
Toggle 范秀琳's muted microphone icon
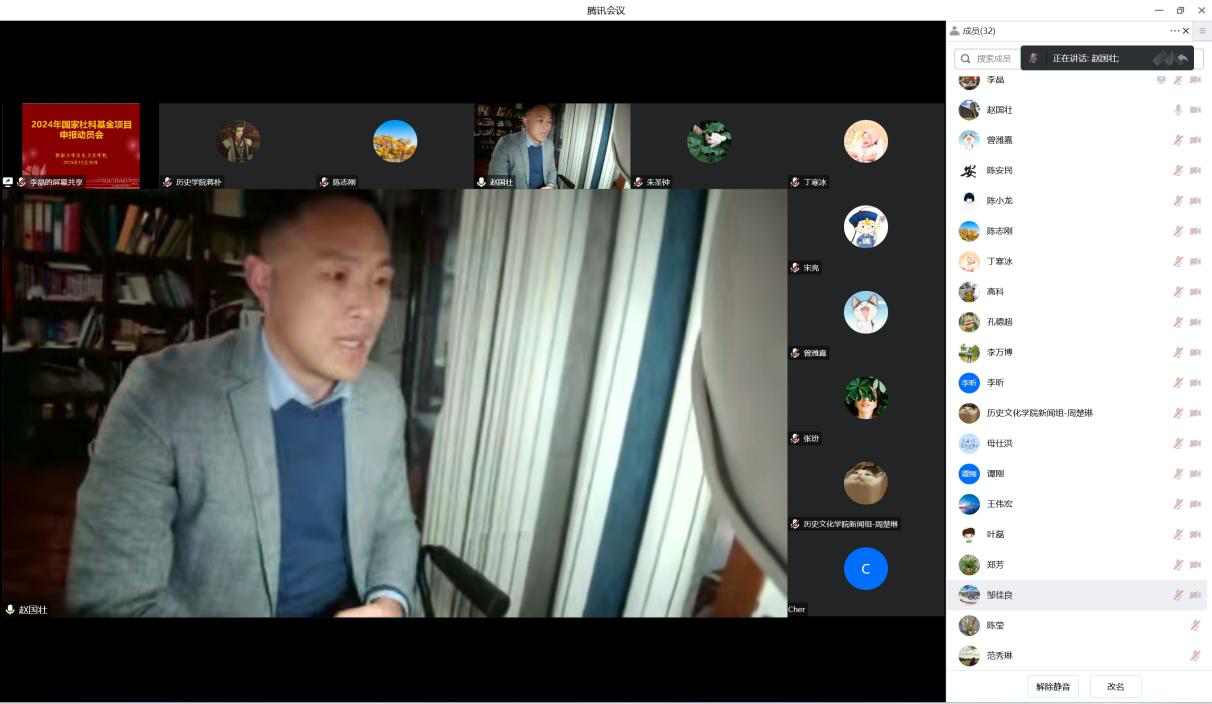(1195, 656)
